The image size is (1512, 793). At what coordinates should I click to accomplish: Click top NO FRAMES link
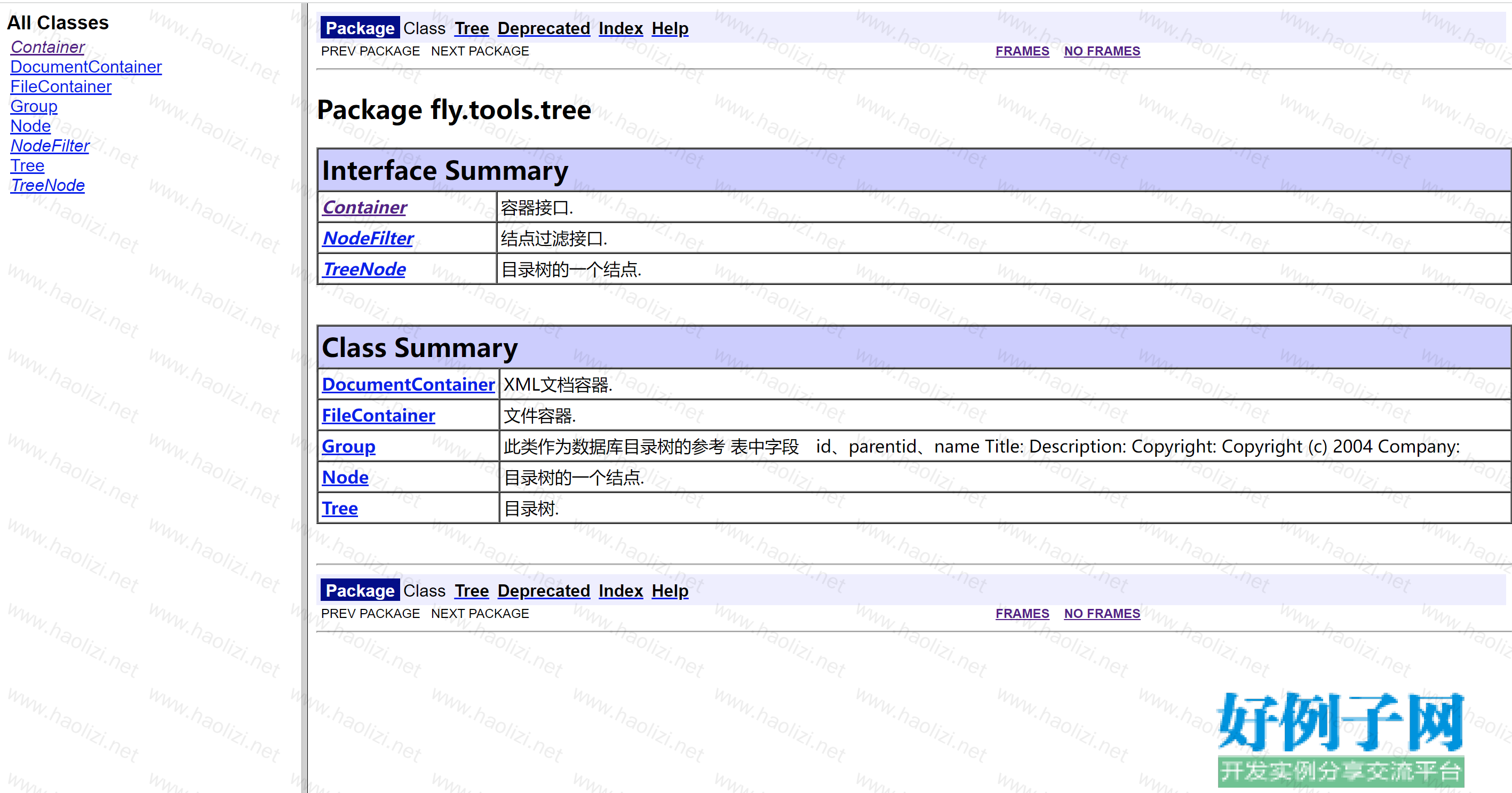pos(1102,51)
